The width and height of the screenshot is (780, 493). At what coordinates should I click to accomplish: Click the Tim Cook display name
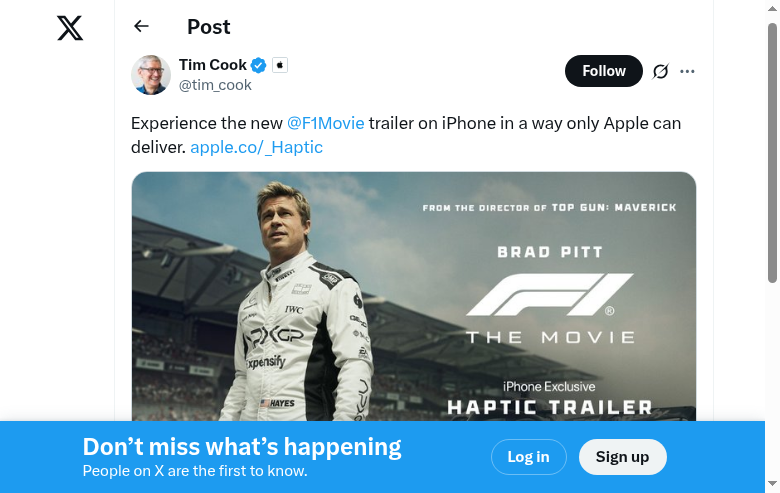[x=212, y=65]
